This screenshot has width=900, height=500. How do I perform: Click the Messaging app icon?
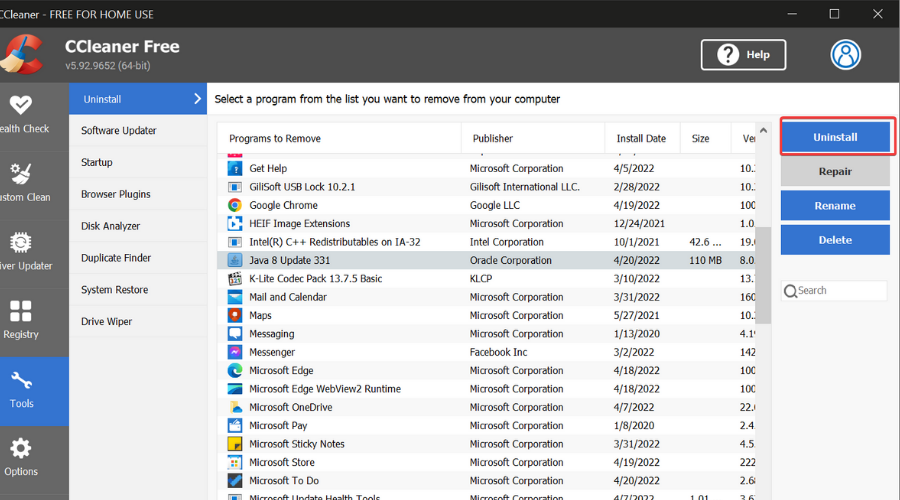point(235,334)
